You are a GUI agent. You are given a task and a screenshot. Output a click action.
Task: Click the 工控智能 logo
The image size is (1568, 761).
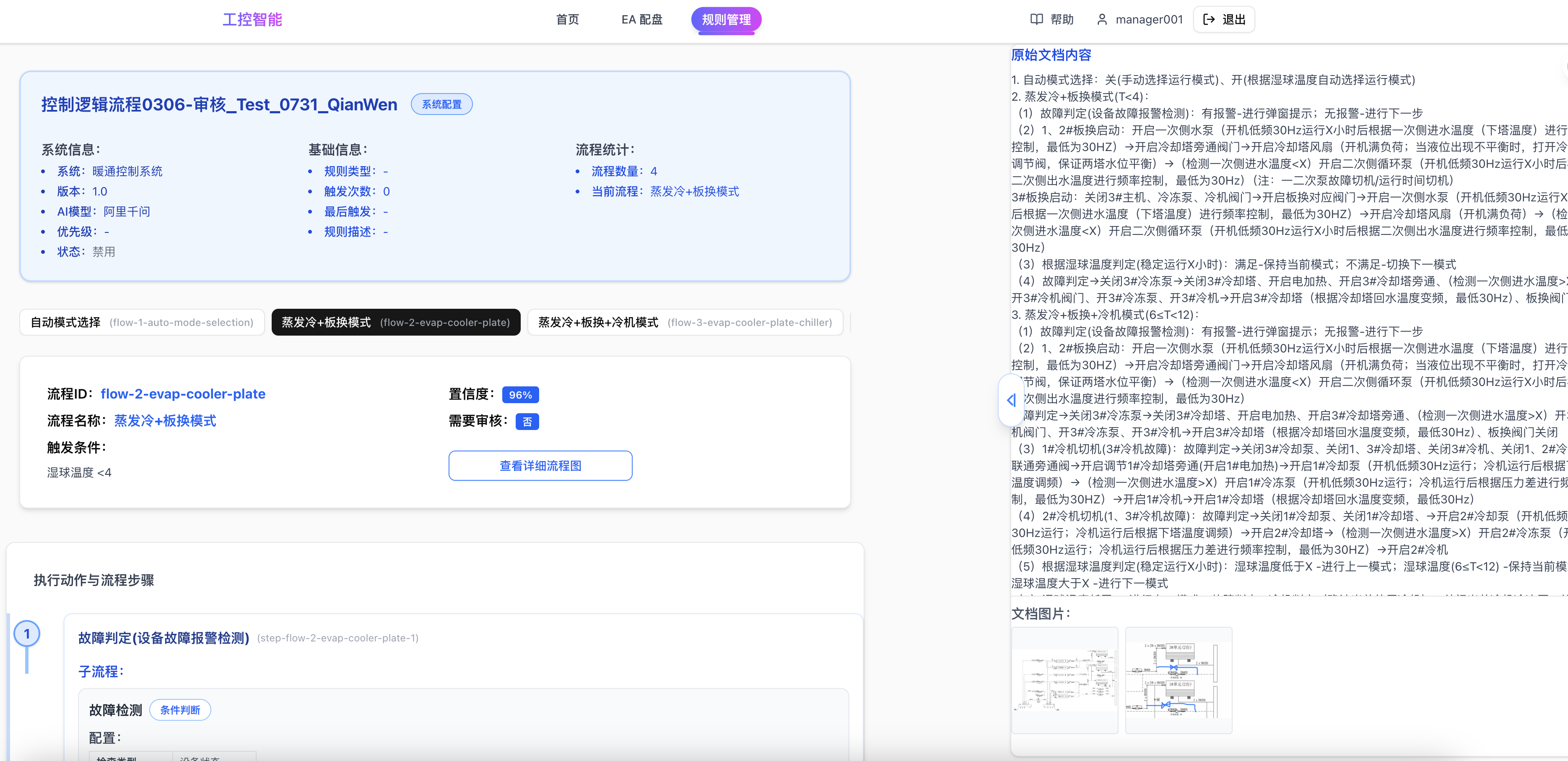252,19
